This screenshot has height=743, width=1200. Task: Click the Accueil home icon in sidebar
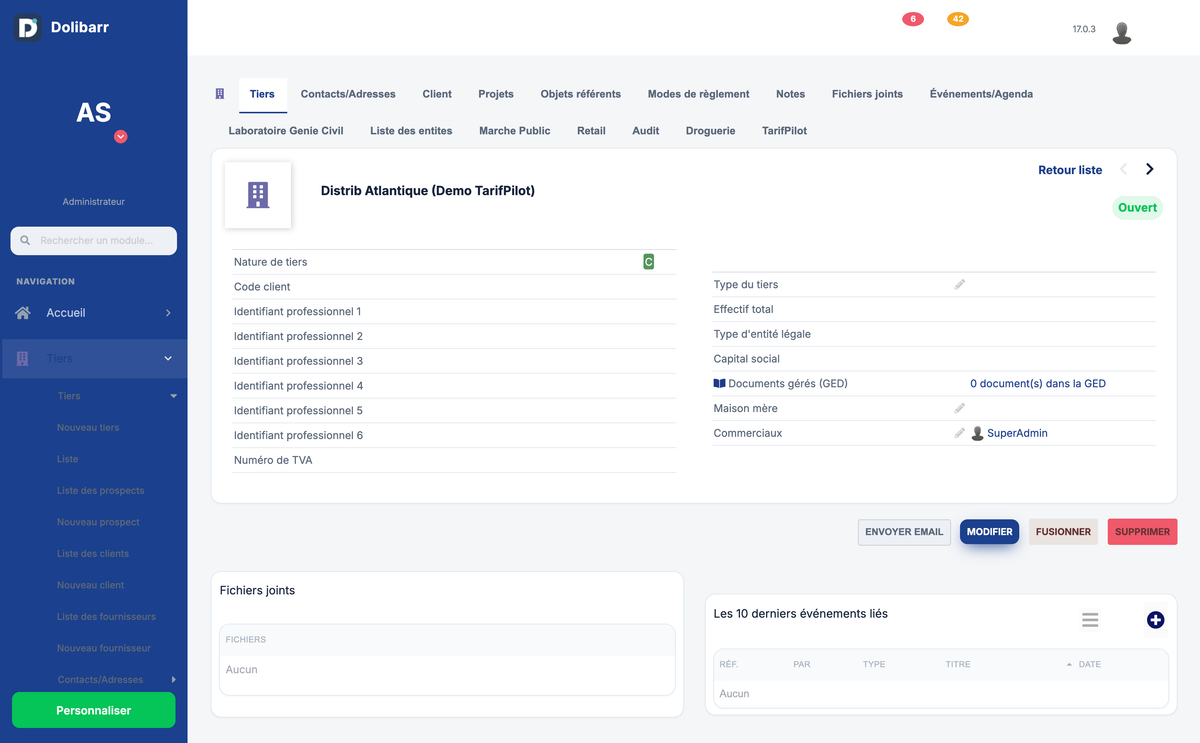23,313
